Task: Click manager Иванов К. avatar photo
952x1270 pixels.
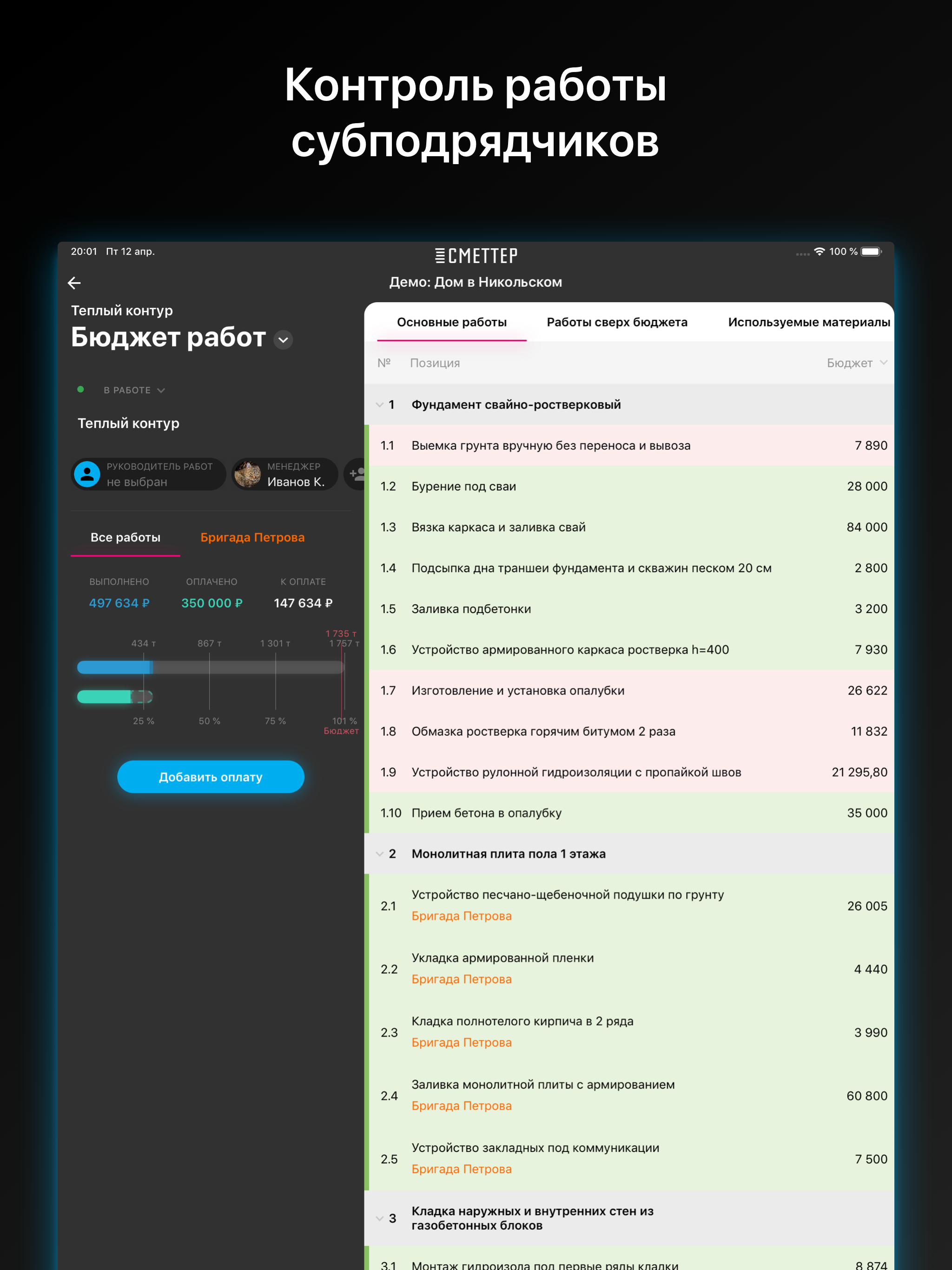Action: [247, 474]
